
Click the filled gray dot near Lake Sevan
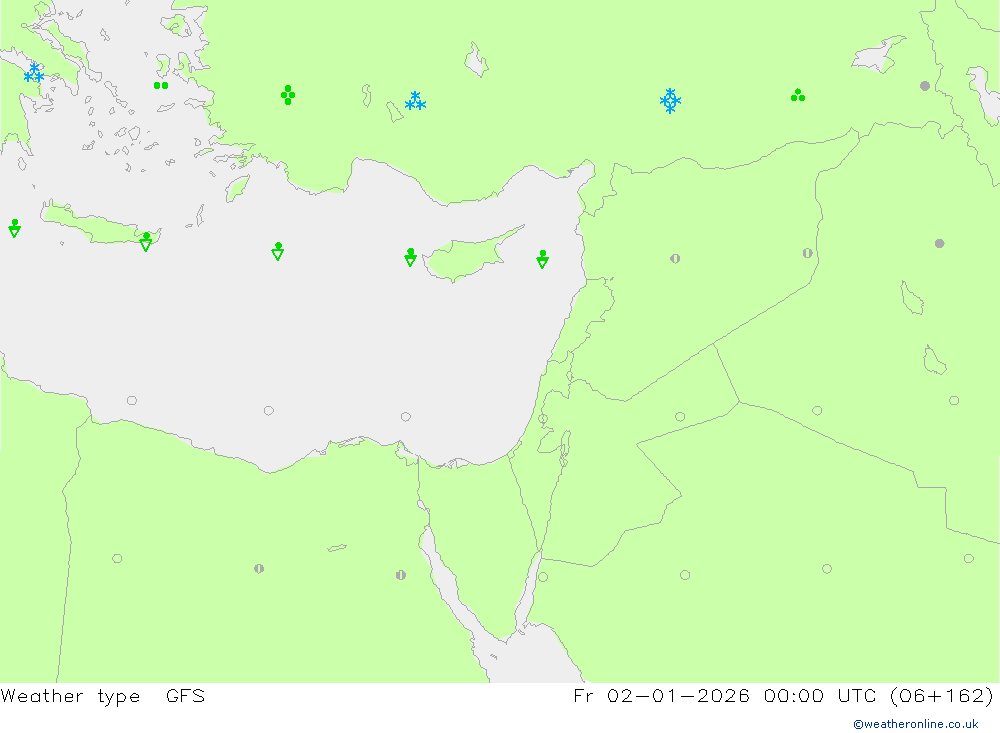coord(925,85)
